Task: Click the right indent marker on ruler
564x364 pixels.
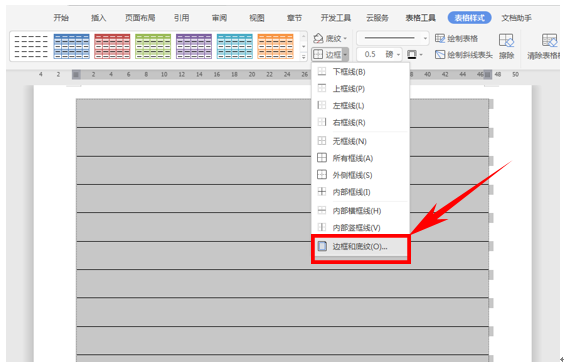Action: tap(487, 74)
